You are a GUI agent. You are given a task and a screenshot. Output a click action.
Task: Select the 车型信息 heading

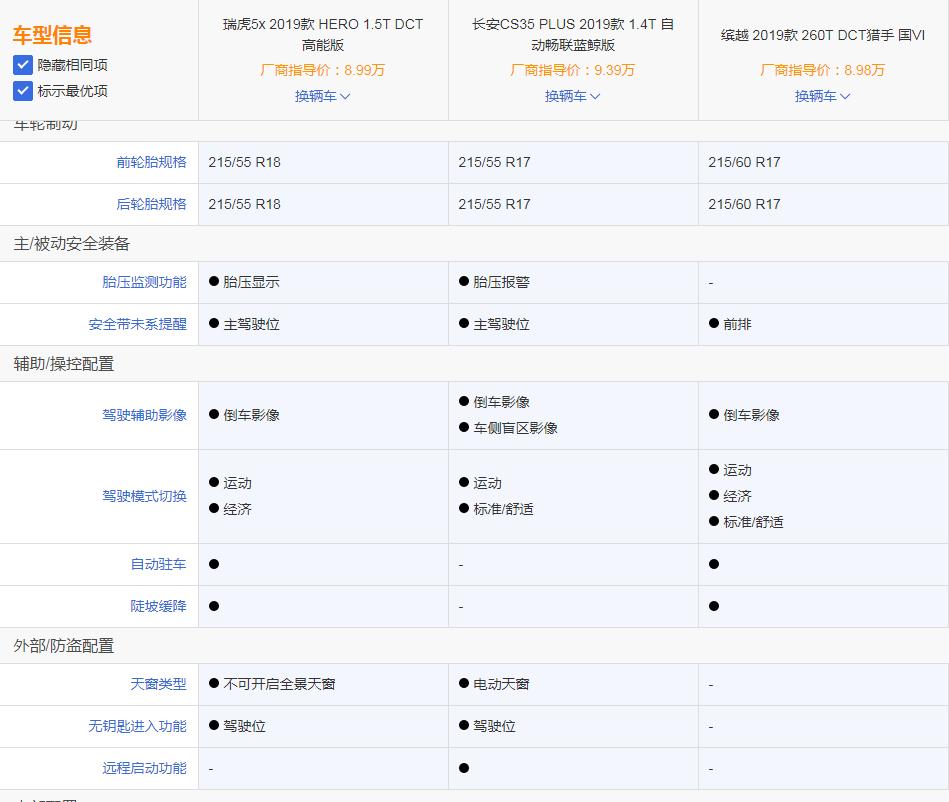pos(52,35)
